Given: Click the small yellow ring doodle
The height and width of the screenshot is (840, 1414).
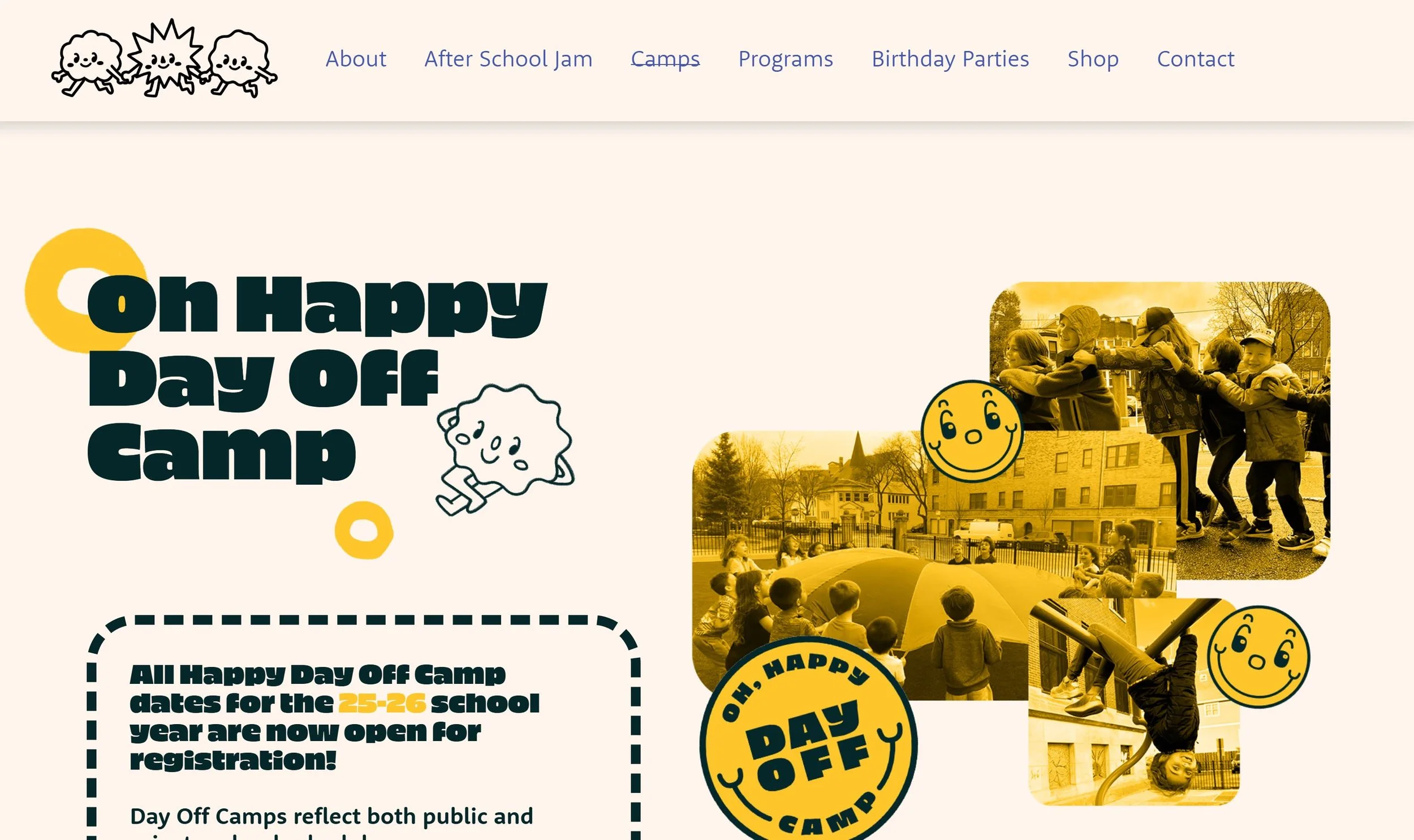Looking at the screenshot, I should point(364,530).
